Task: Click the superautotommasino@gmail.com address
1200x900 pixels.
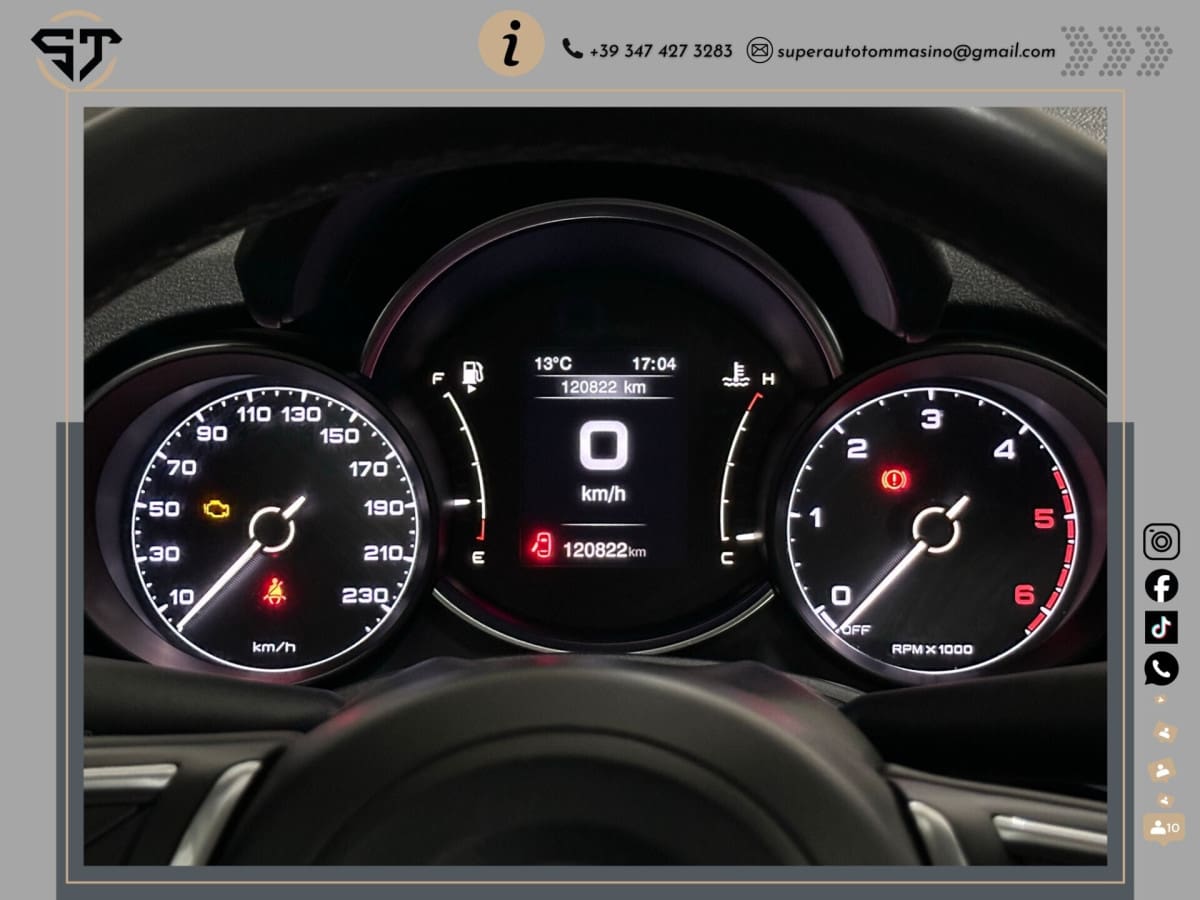Action: click(x=916, y=51)
